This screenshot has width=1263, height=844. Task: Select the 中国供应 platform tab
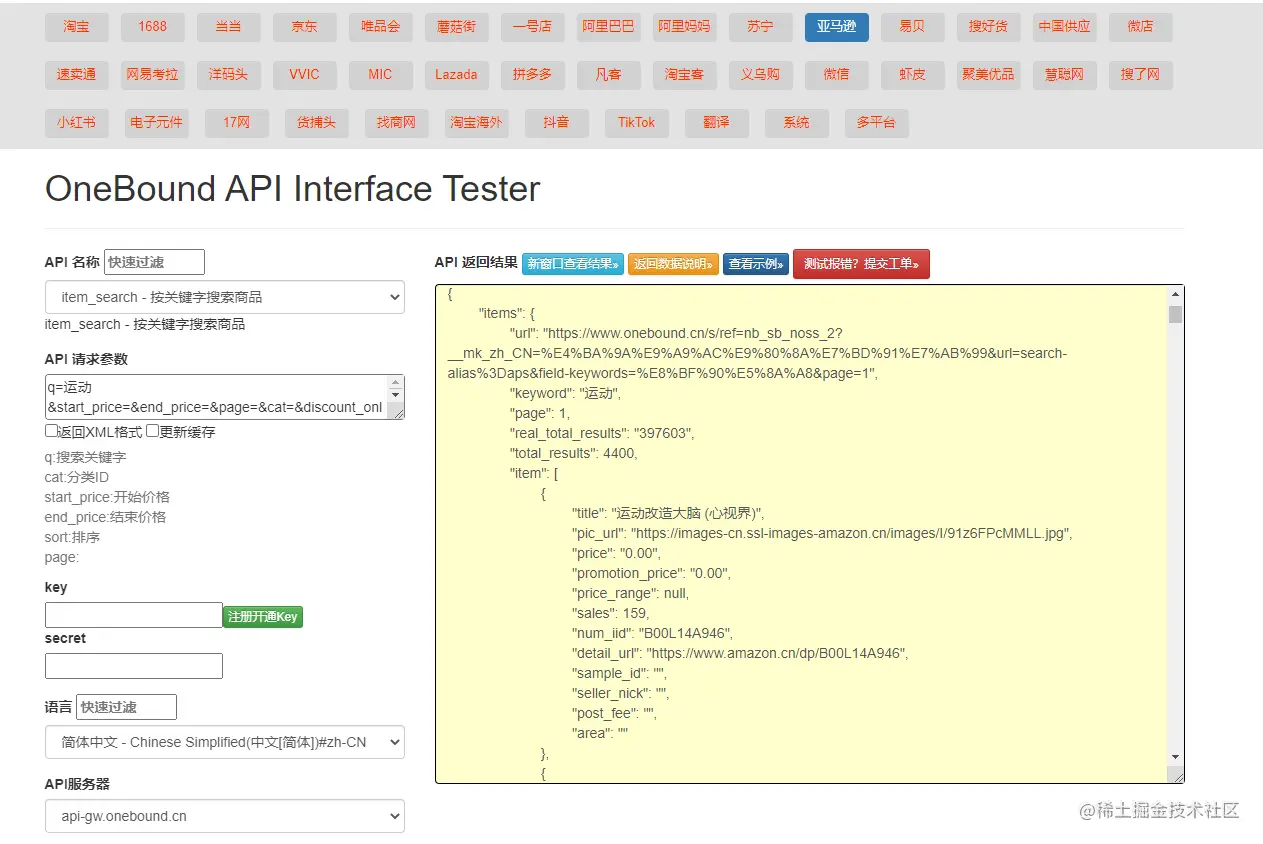pos(1064,27)
